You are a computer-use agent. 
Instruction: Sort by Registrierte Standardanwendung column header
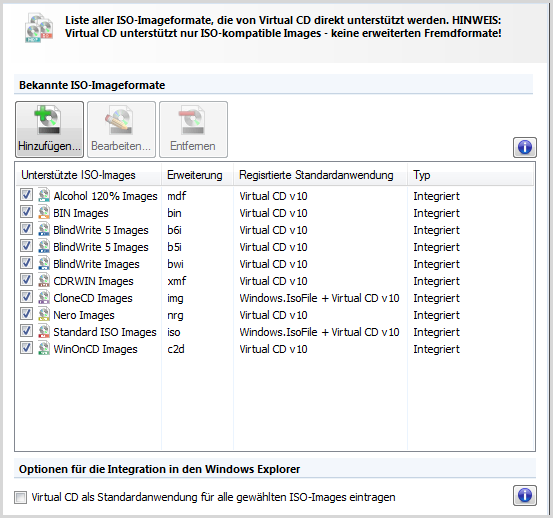pos(320,175)
